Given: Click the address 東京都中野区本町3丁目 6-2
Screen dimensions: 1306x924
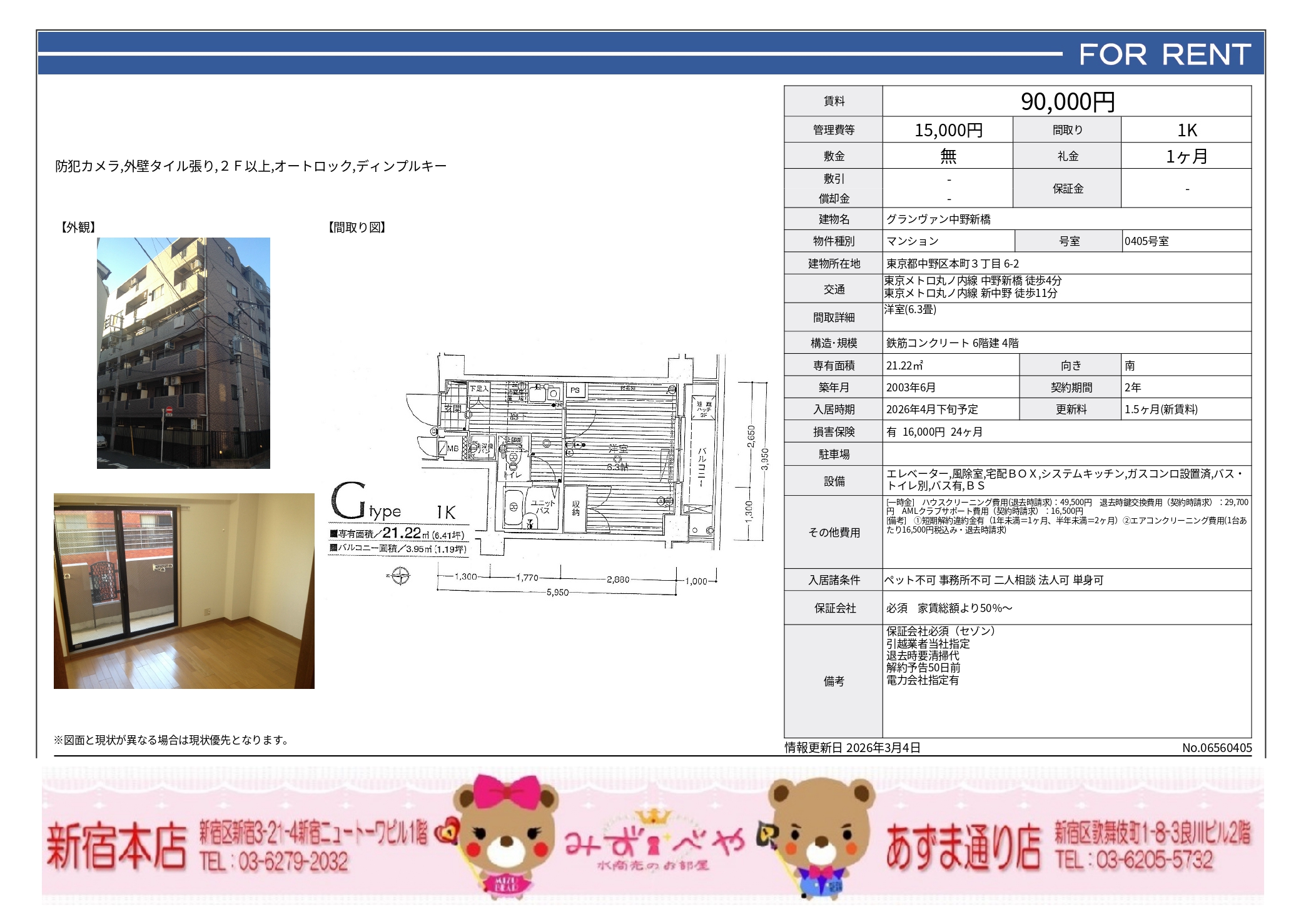Looking at the screenshot, I should 952,264.
